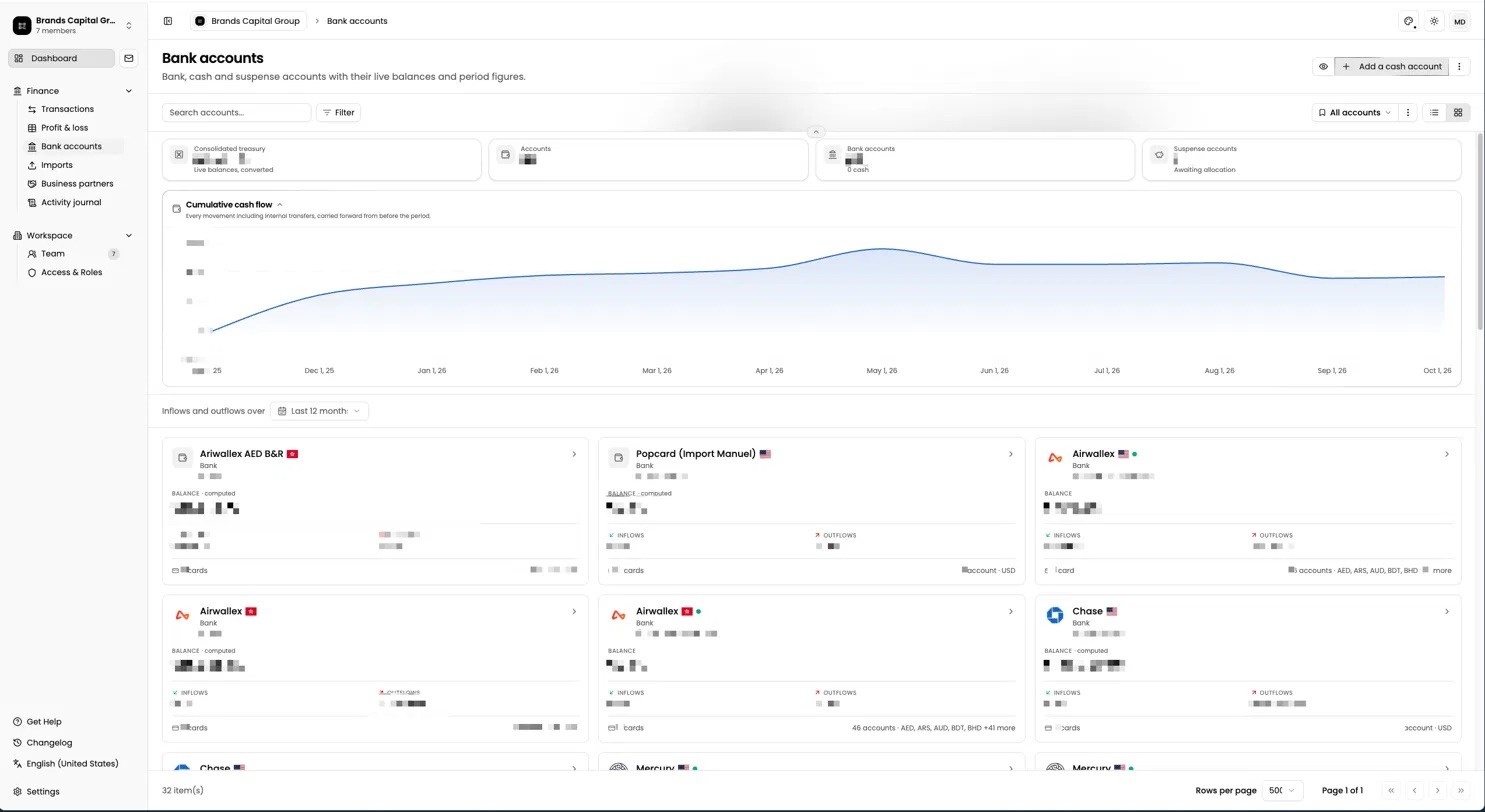Open Chase account card arrow

[1447, 612]
